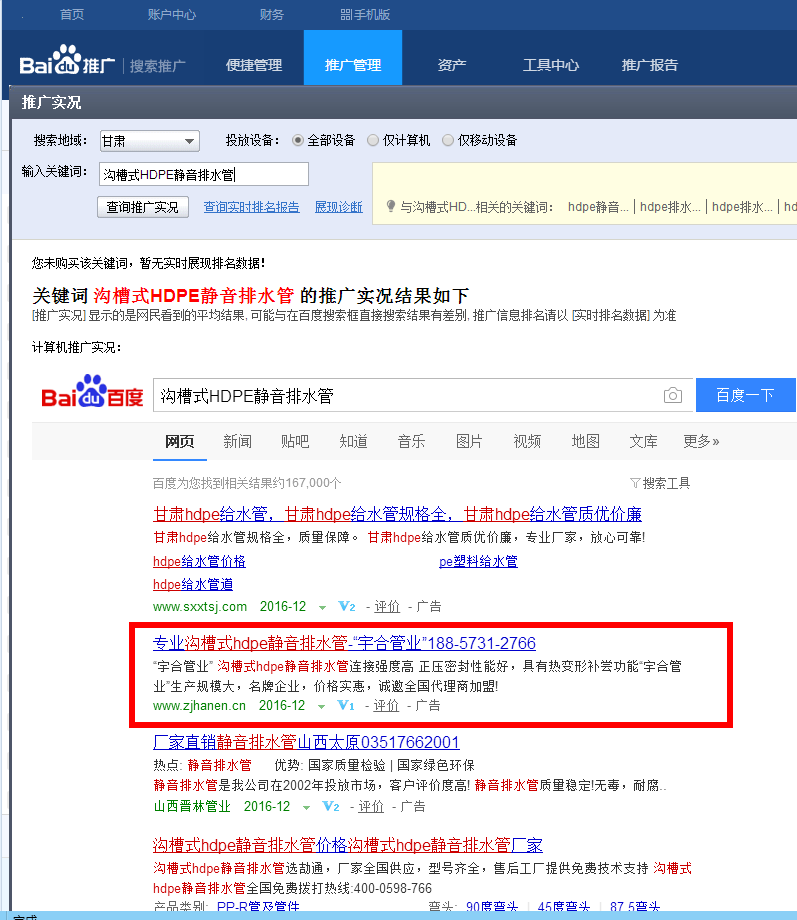Open 专业沟槽式hdpe静音排水管 宇合管业 result title
Image resolution: width=797 pixels, height=920 pixels.
tap(344, 643)
